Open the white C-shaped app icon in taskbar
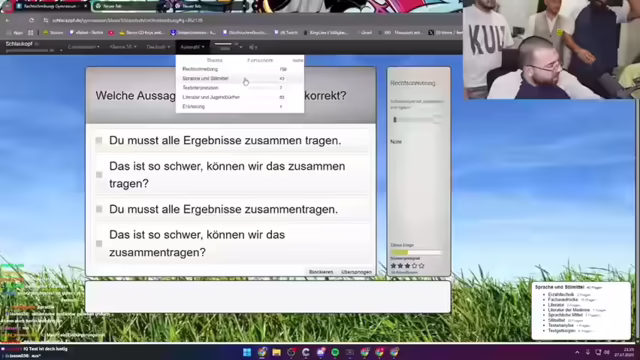This screenshot has height=360, width=640. pyautogui.click(x=306, y=352)
